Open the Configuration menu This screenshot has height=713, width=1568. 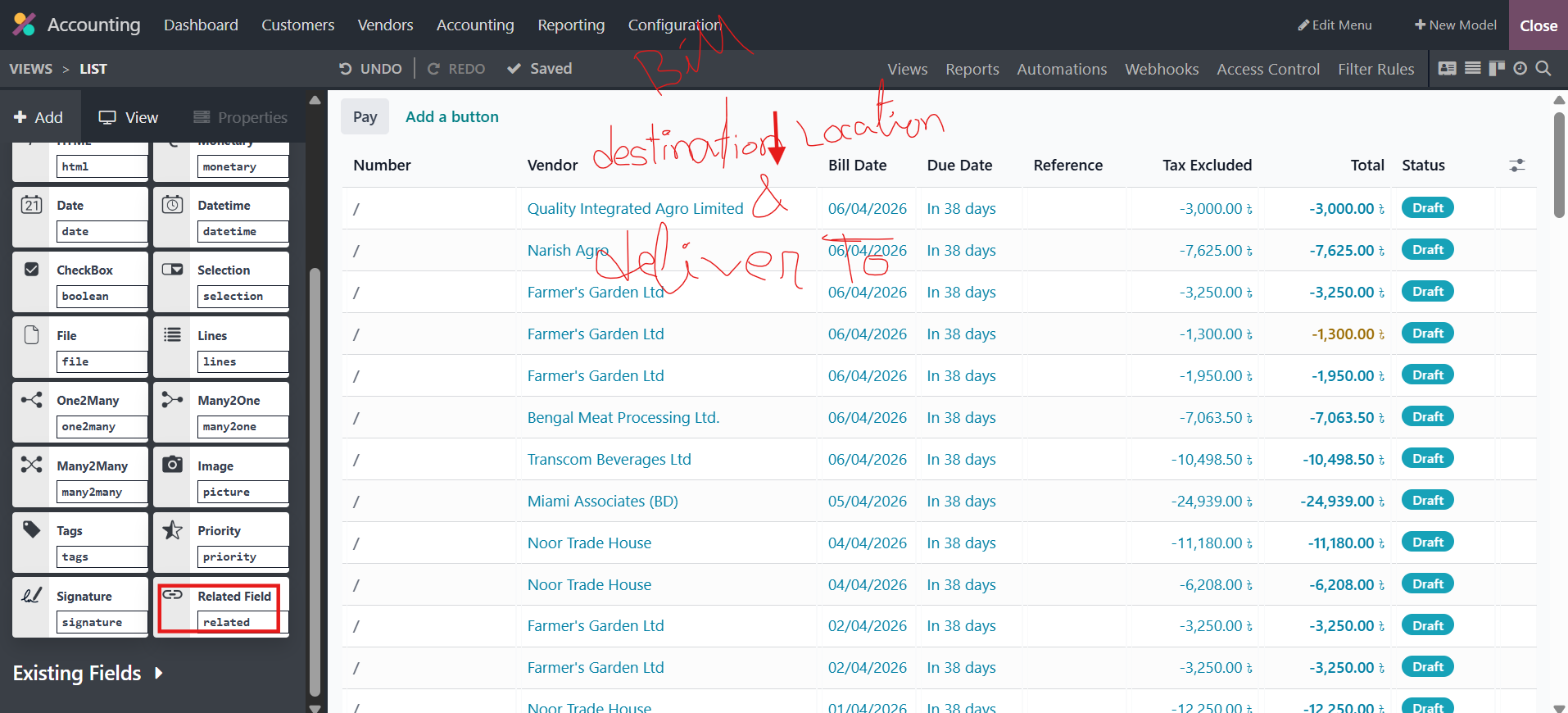(x=675, y=25)
